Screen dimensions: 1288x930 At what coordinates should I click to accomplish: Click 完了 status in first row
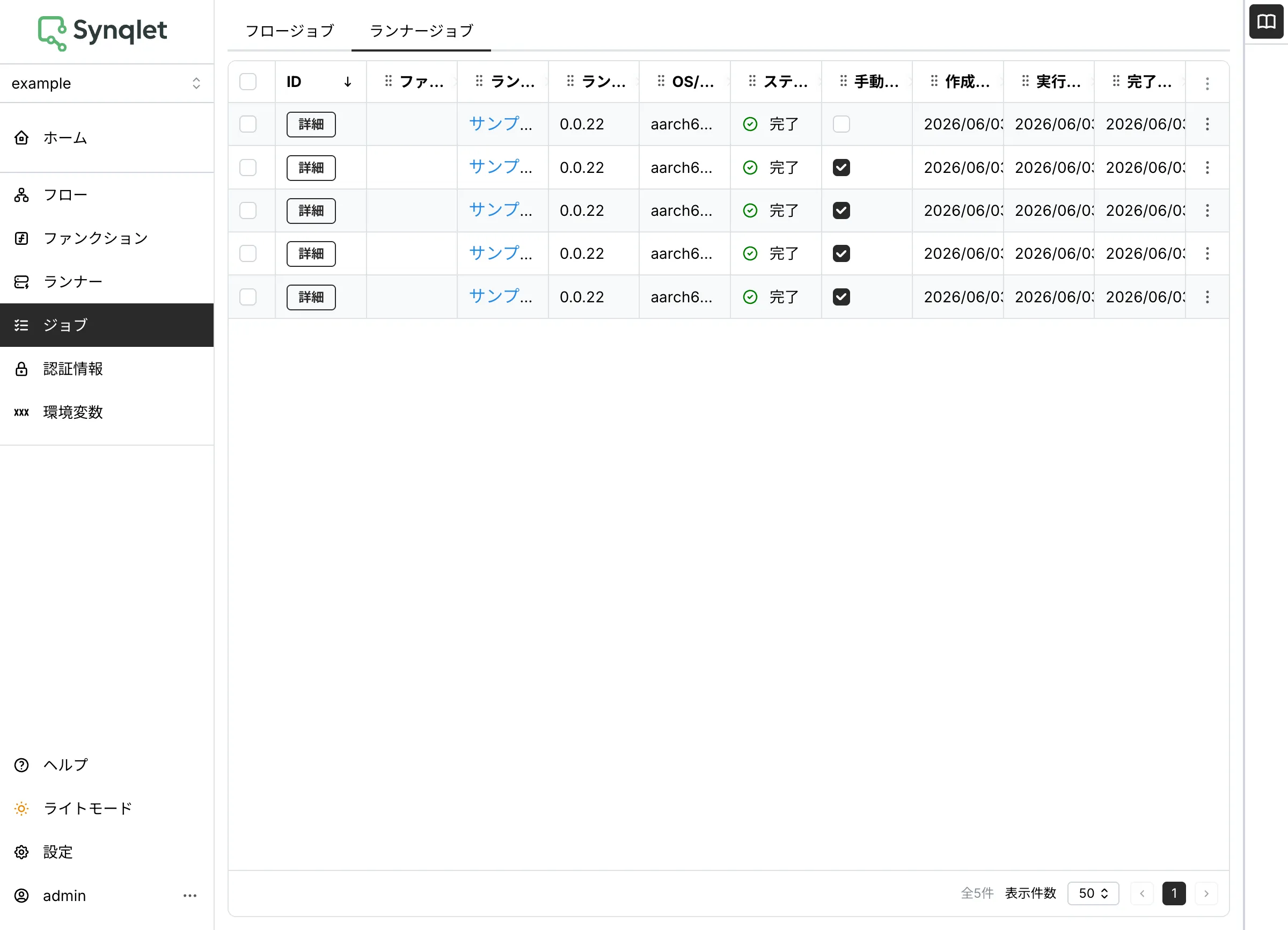771,124
